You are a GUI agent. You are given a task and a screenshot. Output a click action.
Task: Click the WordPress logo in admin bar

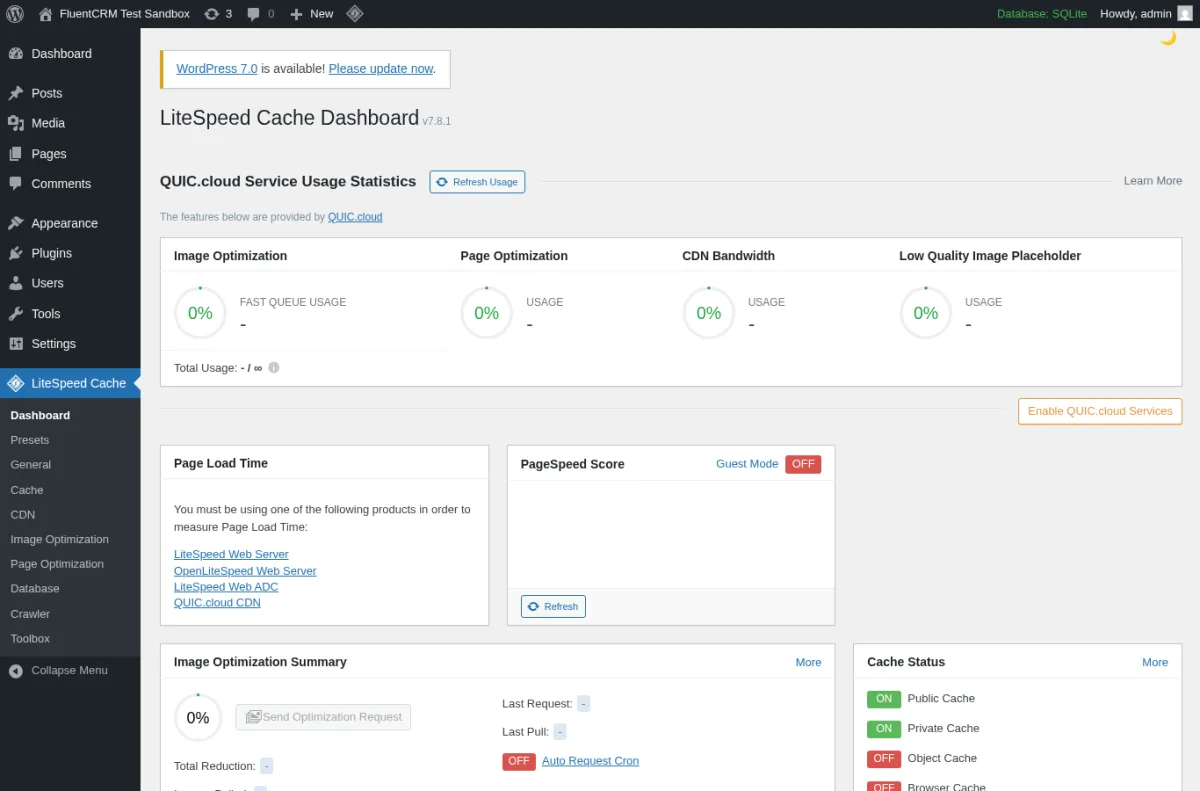pyautogui.click(x=15, y=14)
